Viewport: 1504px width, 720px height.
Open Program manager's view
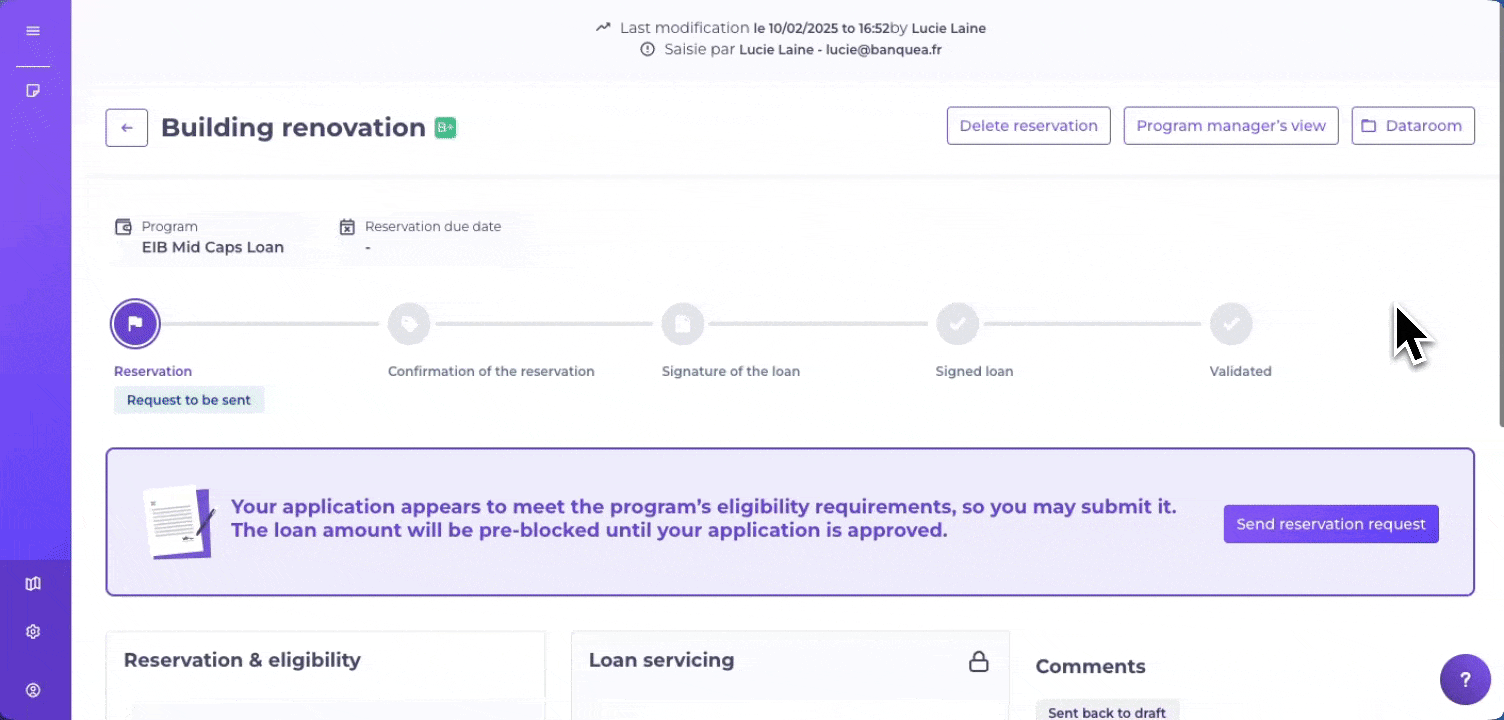(x=1230, y=126)
